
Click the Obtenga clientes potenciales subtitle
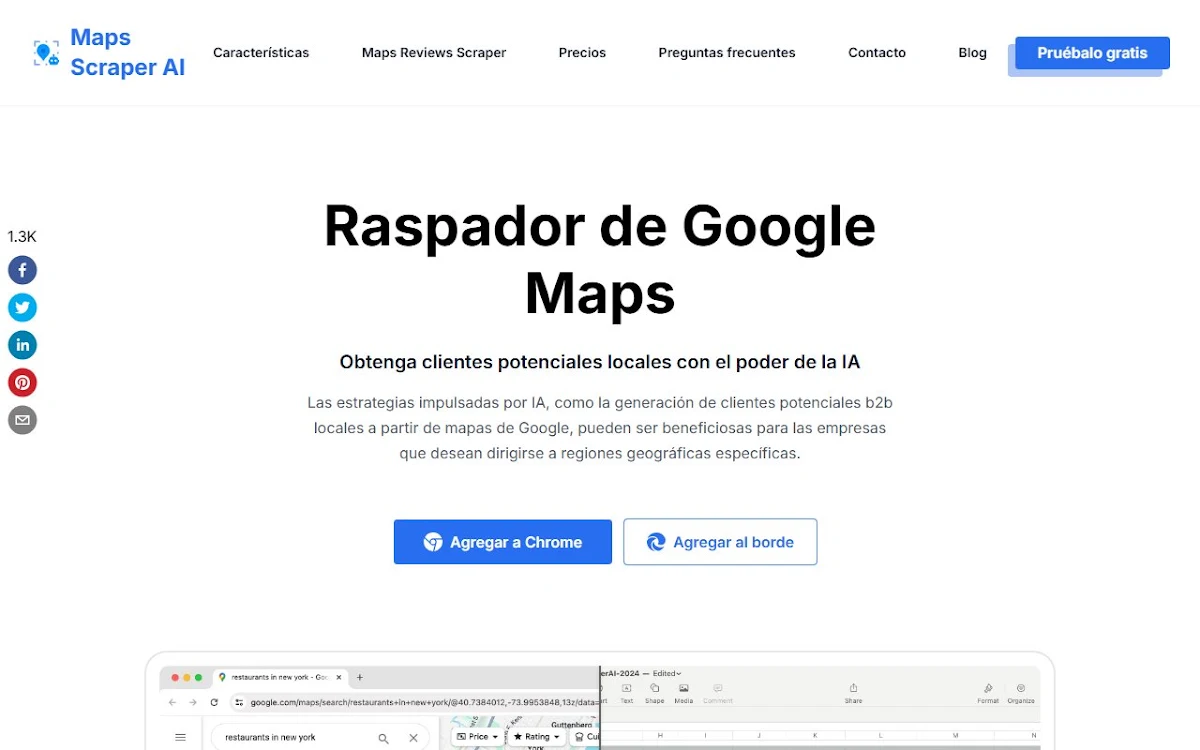(x=600, y=362)
